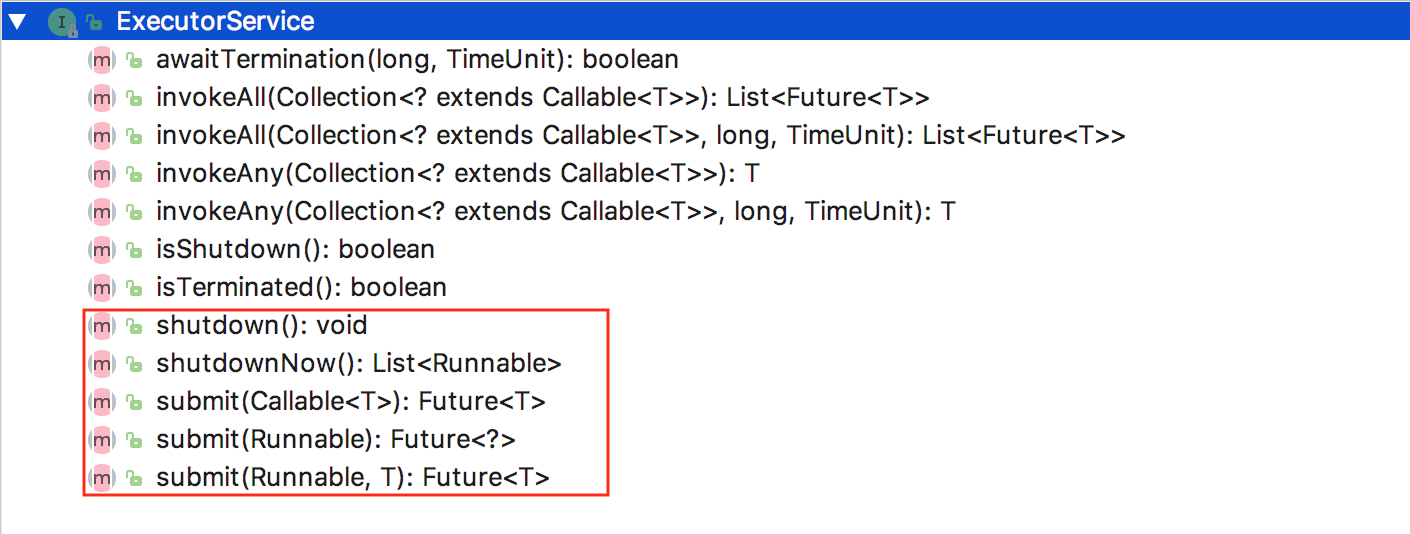The height and width of the screenshot is (534, 1410).
Task: Select invokeAny method with long, TimeUnit
Action: point(555,212)
